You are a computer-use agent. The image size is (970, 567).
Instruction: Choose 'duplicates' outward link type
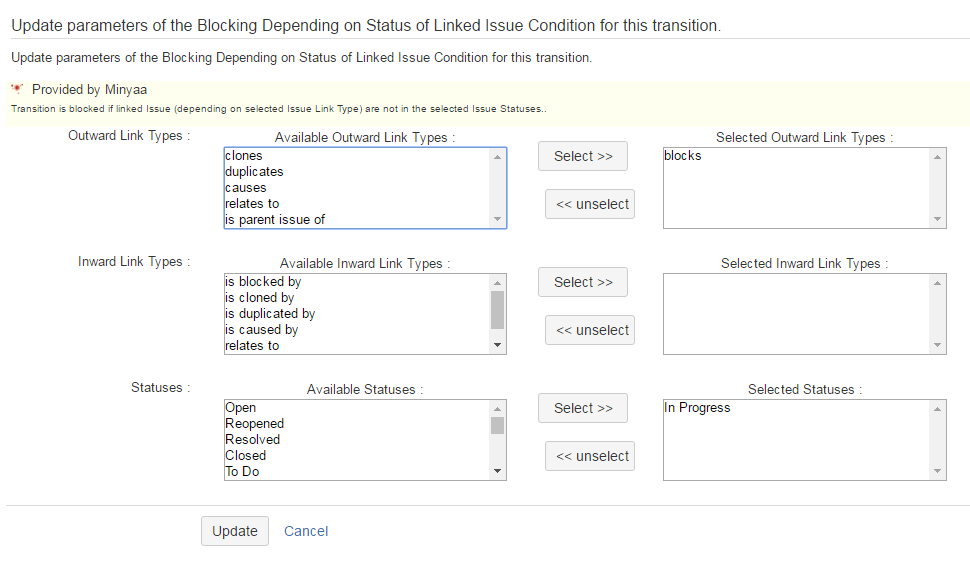[254, 172]
